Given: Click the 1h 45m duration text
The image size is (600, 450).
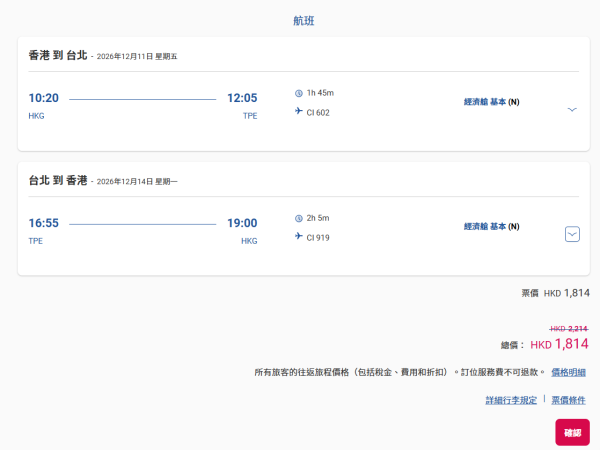Looking at the screenshot, I should (320, 93).
